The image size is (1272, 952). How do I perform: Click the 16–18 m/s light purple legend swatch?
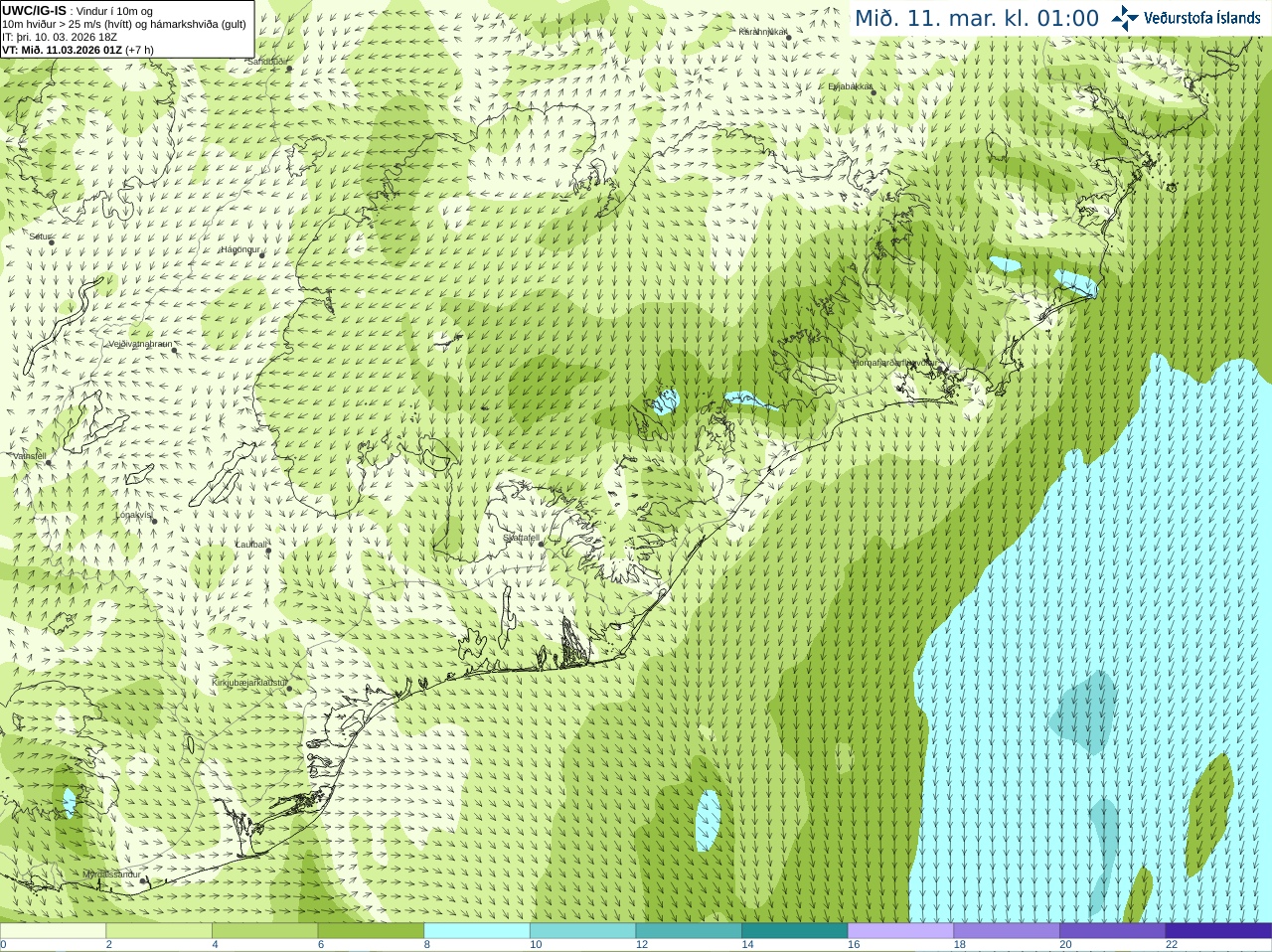click(x=900, y=931)
